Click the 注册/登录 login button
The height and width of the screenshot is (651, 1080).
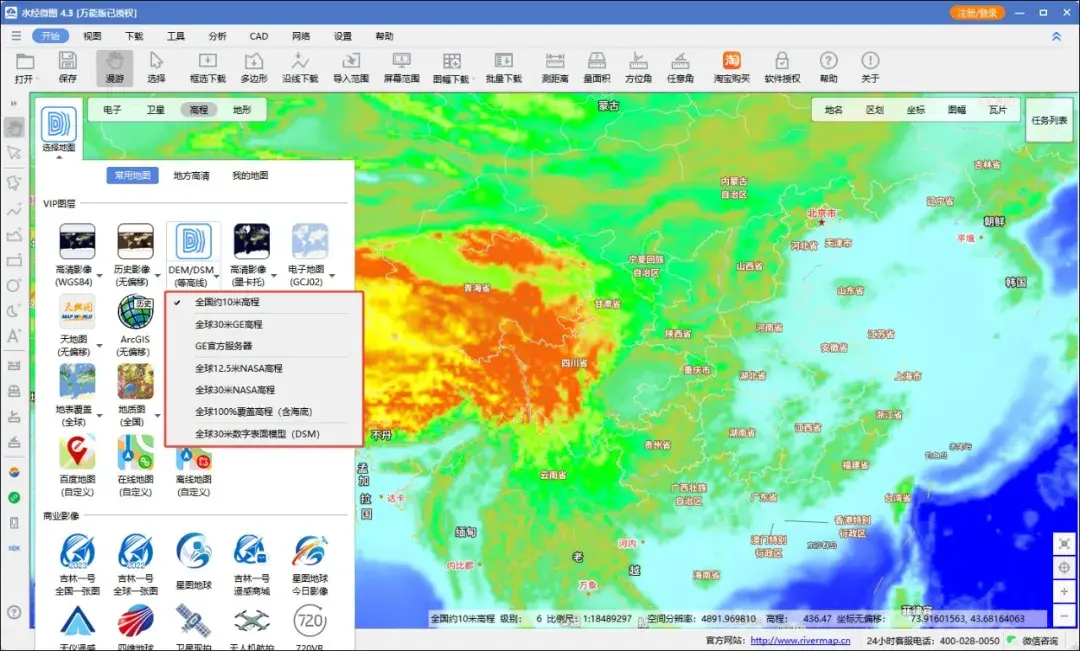(977, 12)
